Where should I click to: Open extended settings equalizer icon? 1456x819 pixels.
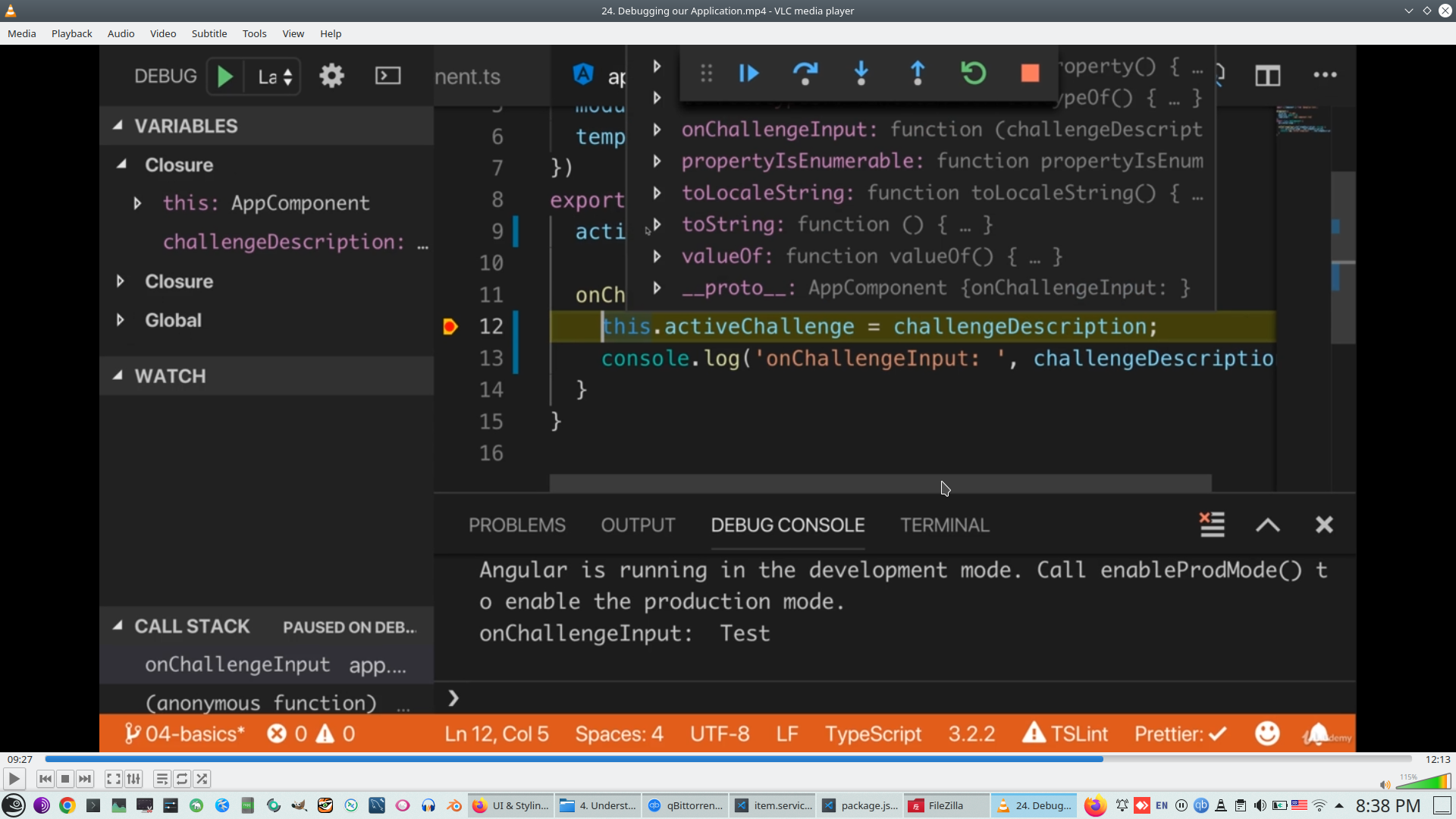[133, 779]
